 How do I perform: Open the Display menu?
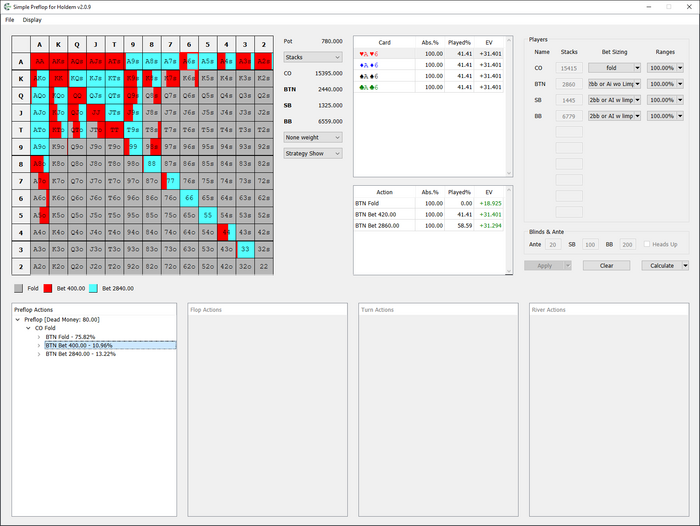coord(32,20)
